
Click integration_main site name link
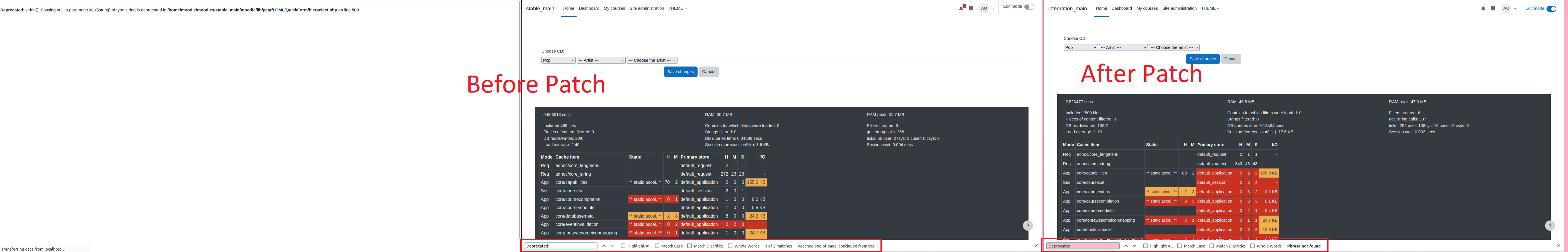pos(1068,9)
